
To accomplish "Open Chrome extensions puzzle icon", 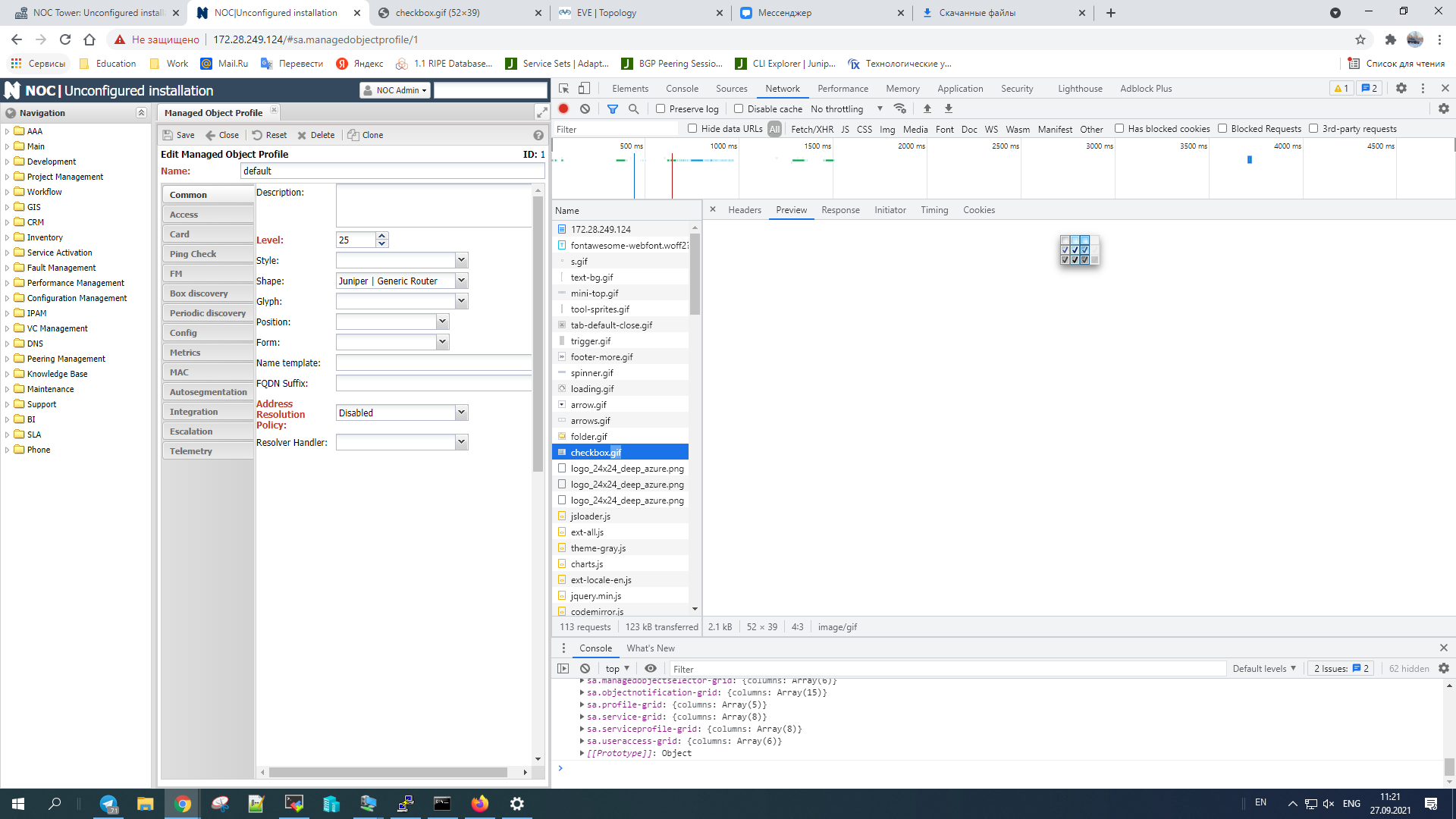I will coord(1390,39).
